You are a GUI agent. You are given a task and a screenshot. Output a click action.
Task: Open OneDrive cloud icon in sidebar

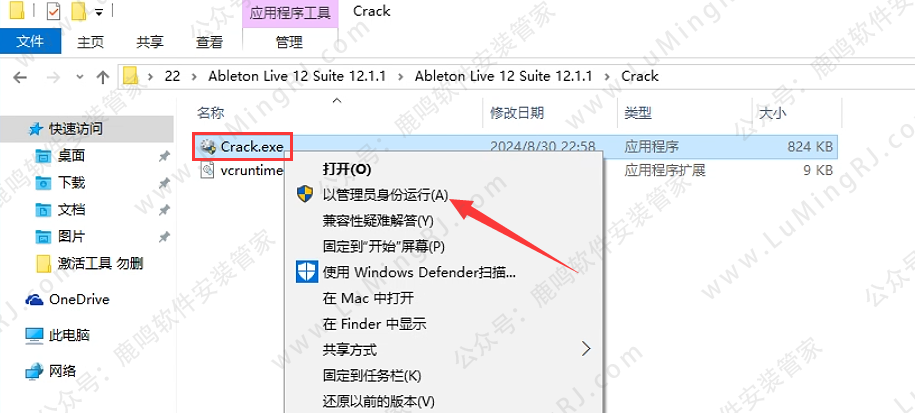coord(34,299)
